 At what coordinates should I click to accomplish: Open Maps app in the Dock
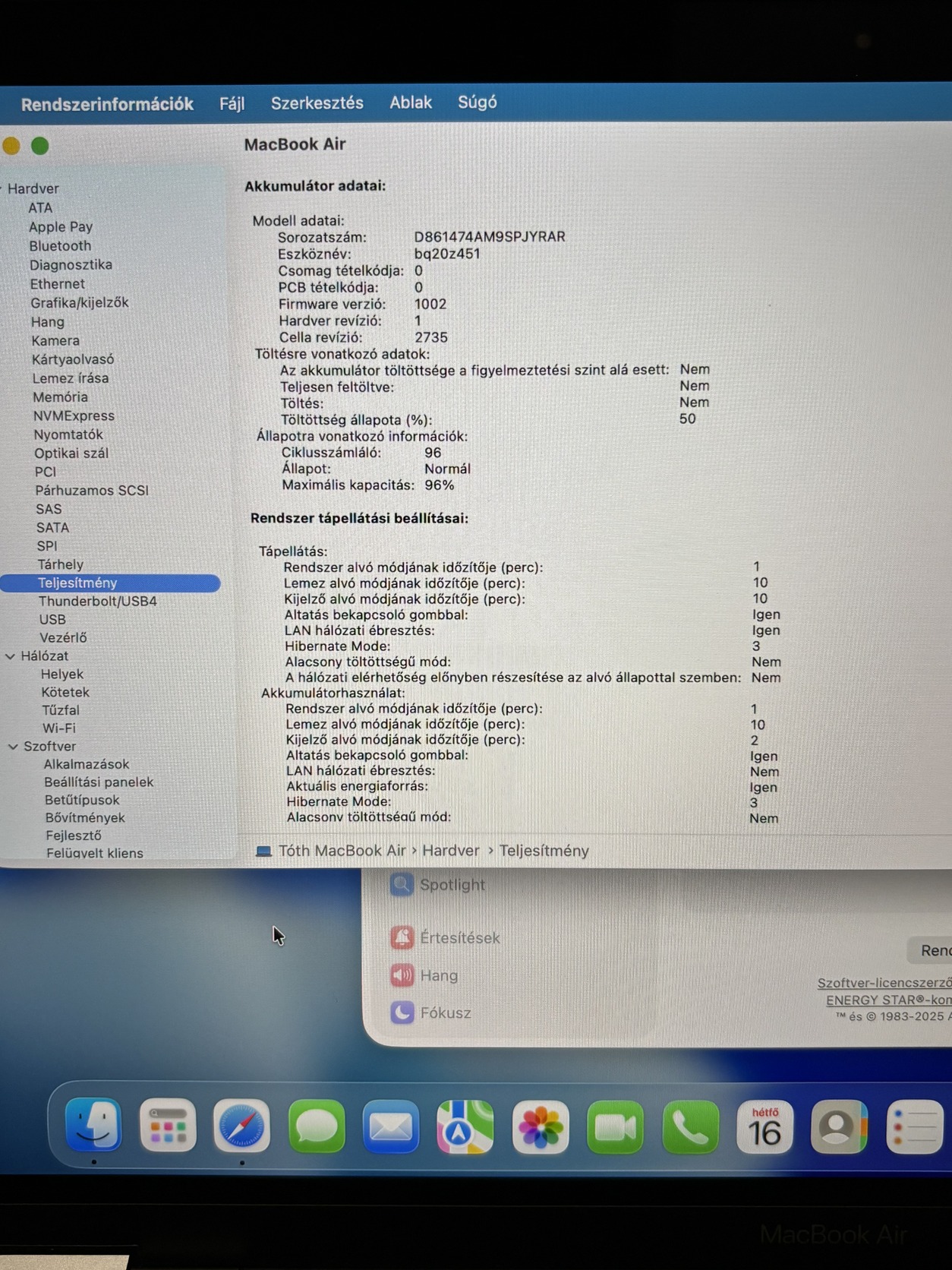(465, 1126)
